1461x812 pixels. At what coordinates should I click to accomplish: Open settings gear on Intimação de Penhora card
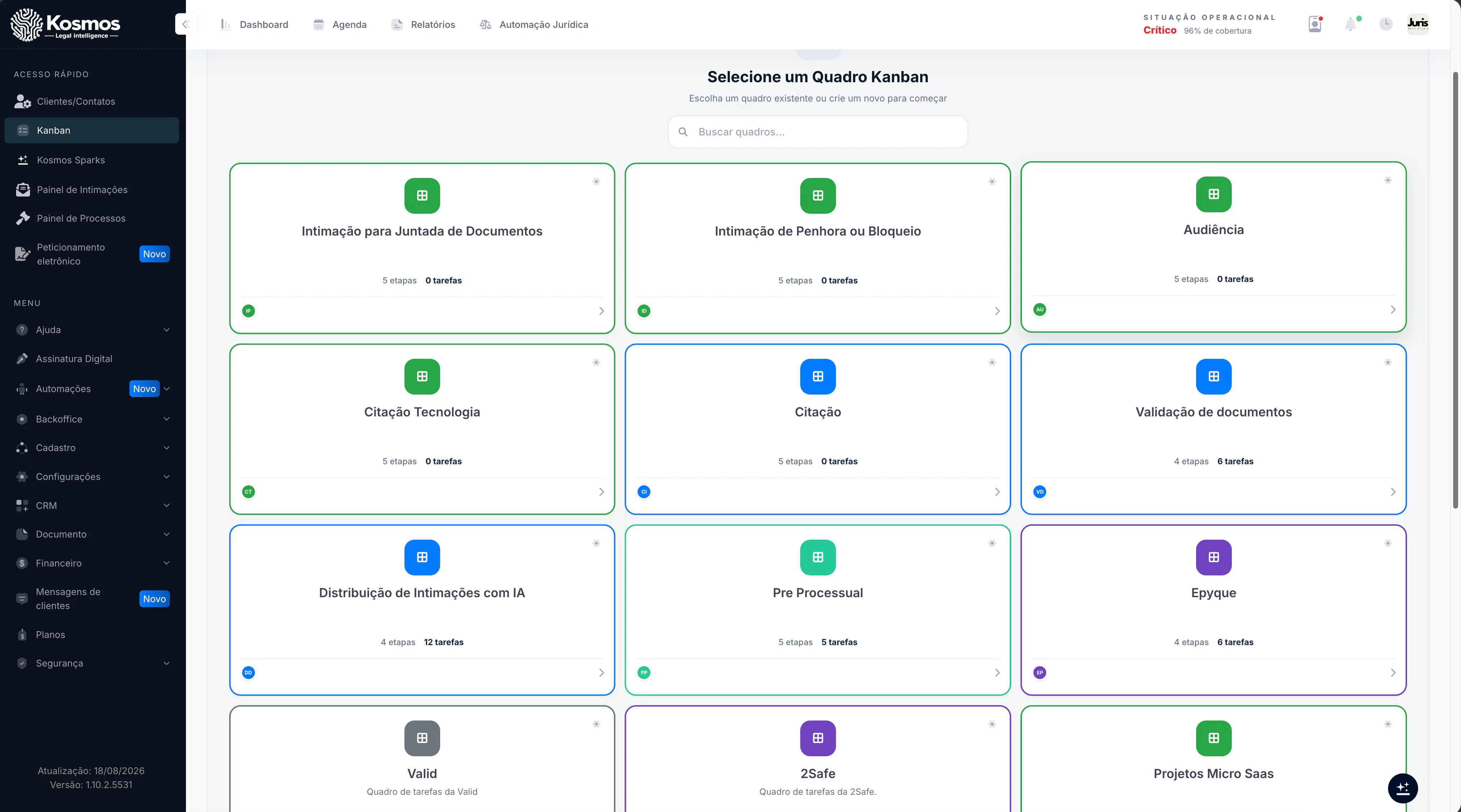(x=992, y=182)
